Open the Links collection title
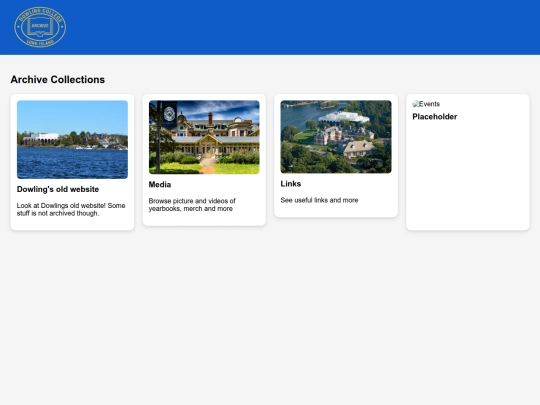This screenshot has height=405, width=540. (x=291, y=184)
